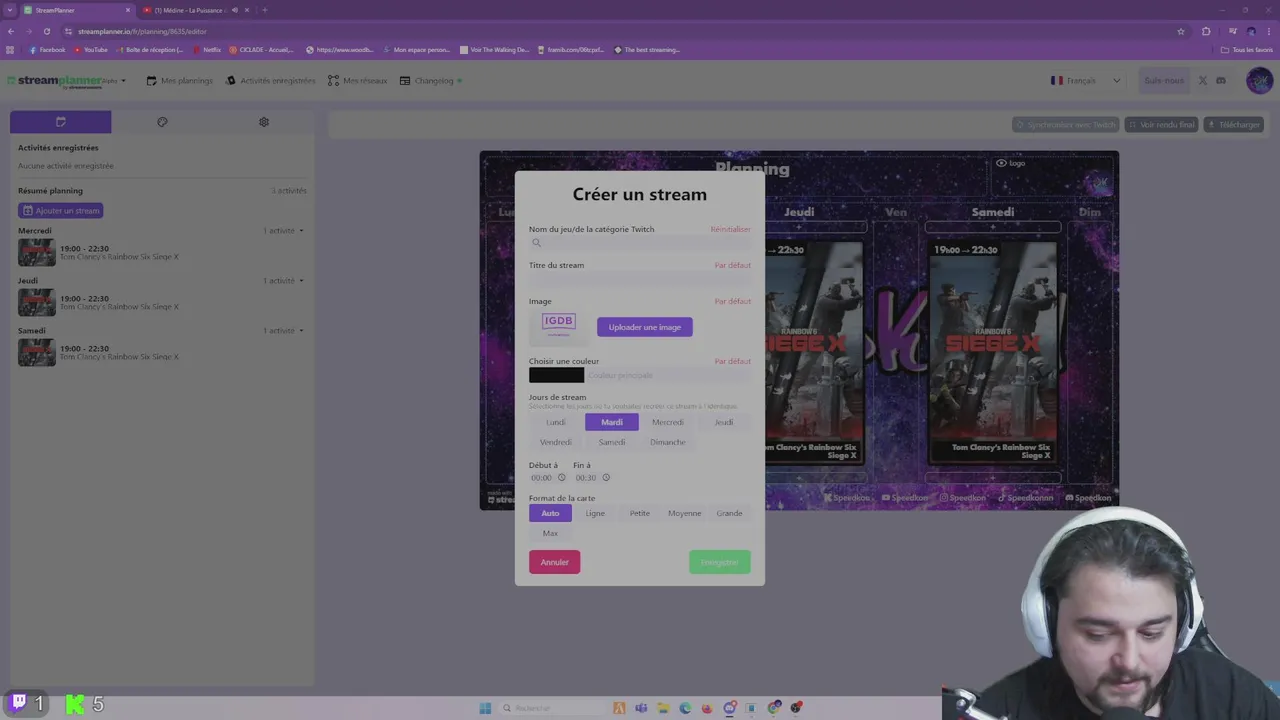
Task: Click the Titre du stream input field
Action: (x=640, y=282)
